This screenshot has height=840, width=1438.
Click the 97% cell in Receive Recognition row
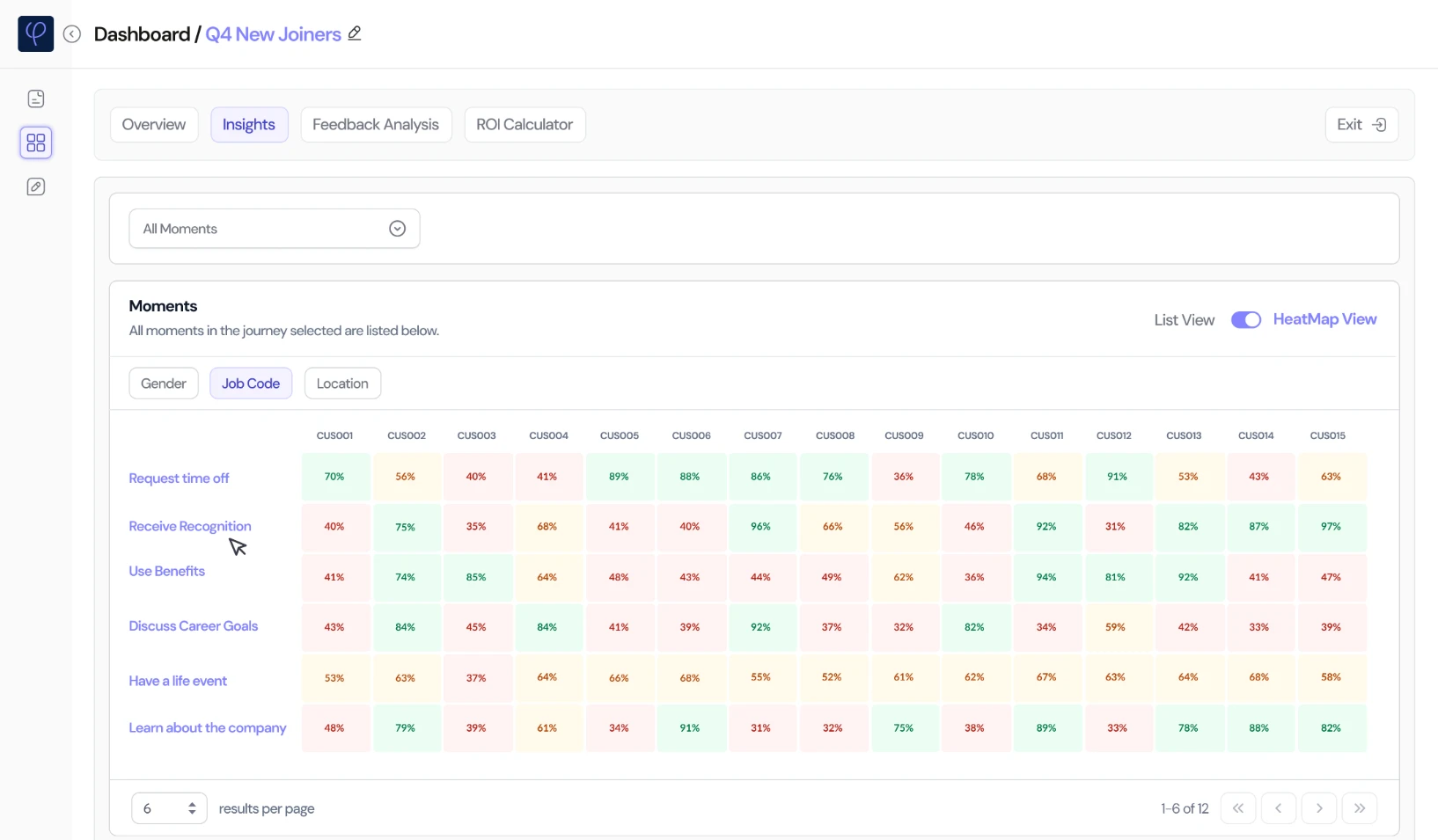(x=1332, y=527)
